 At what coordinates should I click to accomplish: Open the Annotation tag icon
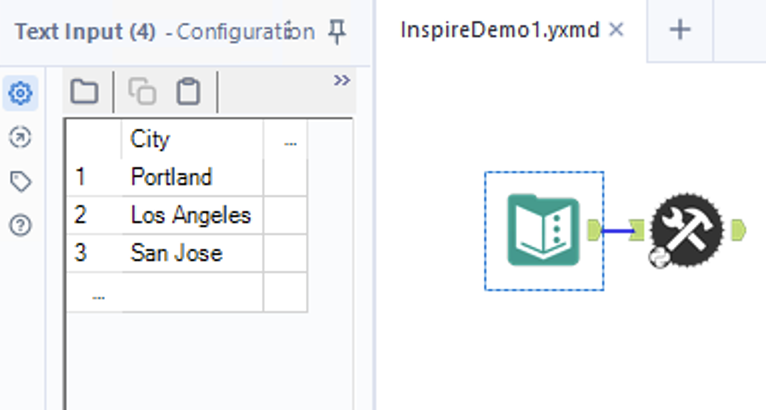[x=20, y=181]
